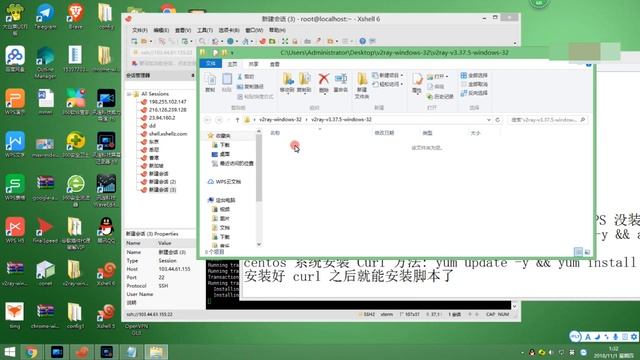Image resolution: width=640 pixels, height=360 pixels.
Task: Open the Windows Start button
Action: (9, 352)
